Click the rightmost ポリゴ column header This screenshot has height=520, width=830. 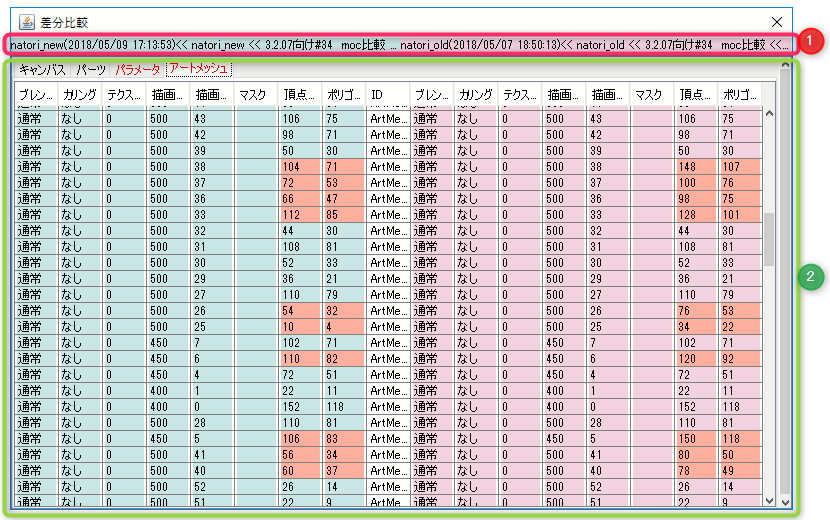click(x=739, y=95)
